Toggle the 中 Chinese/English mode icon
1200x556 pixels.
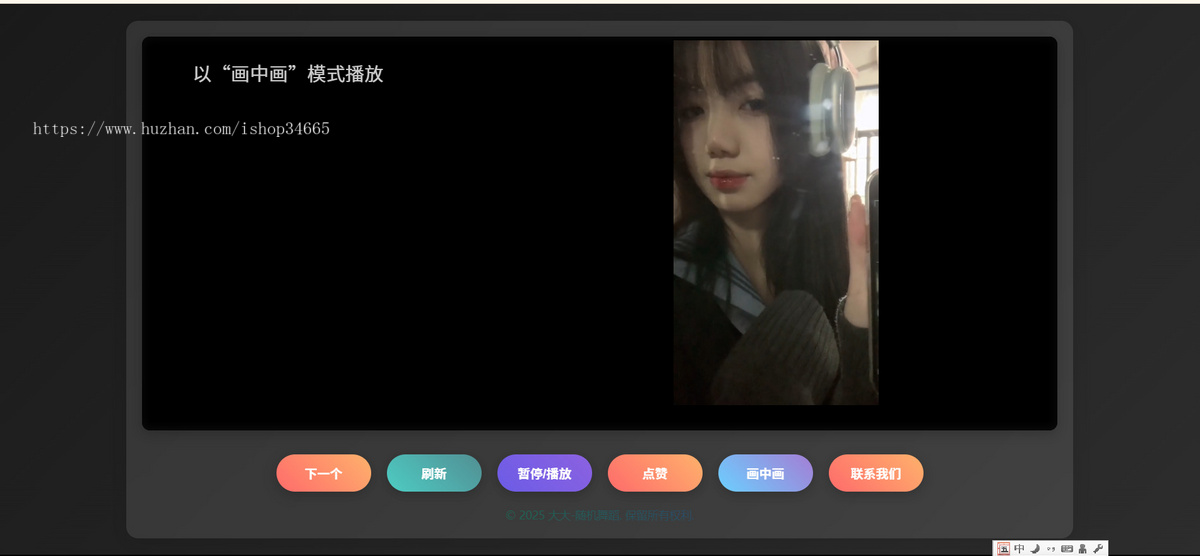point(1019,548)
